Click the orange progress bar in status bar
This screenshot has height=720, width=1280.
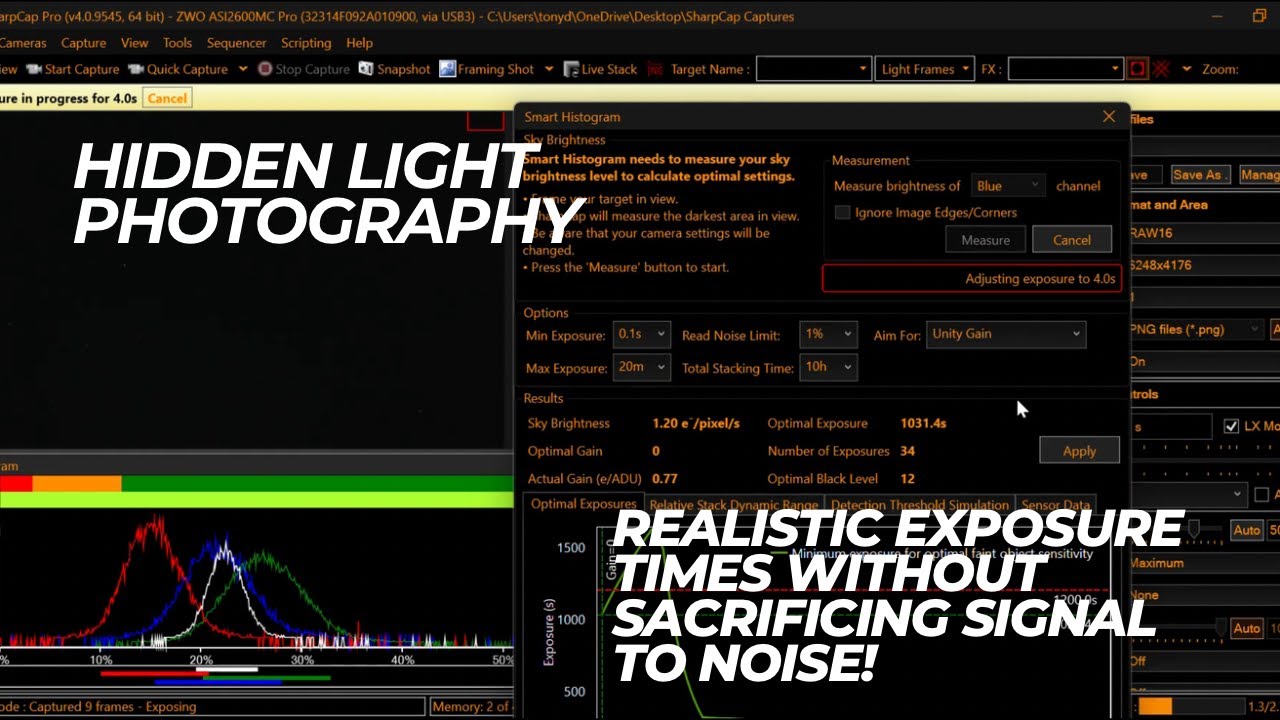1155,706
